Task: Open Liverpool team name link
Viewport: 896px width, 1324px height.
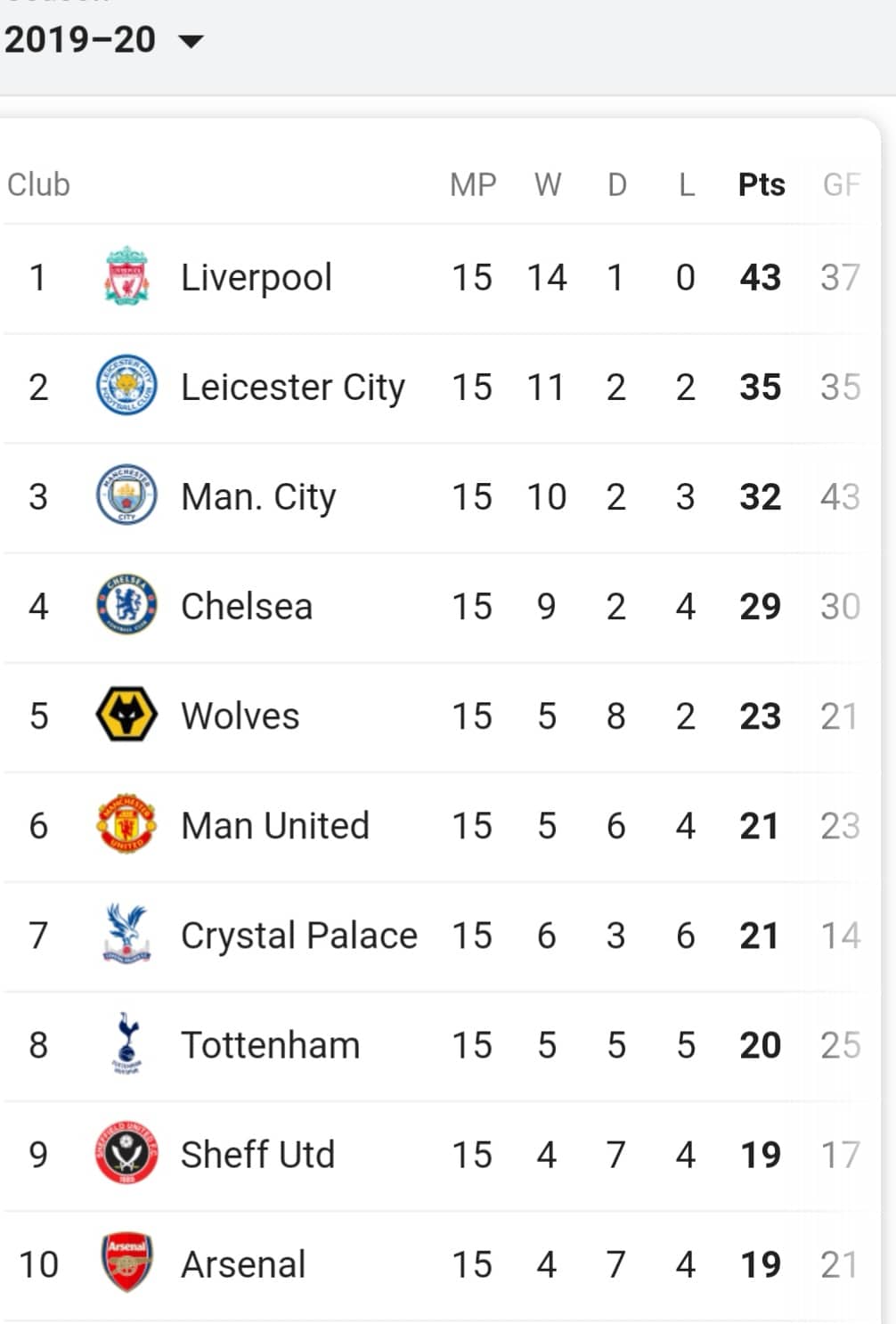Action: click(x=257, y=277)
